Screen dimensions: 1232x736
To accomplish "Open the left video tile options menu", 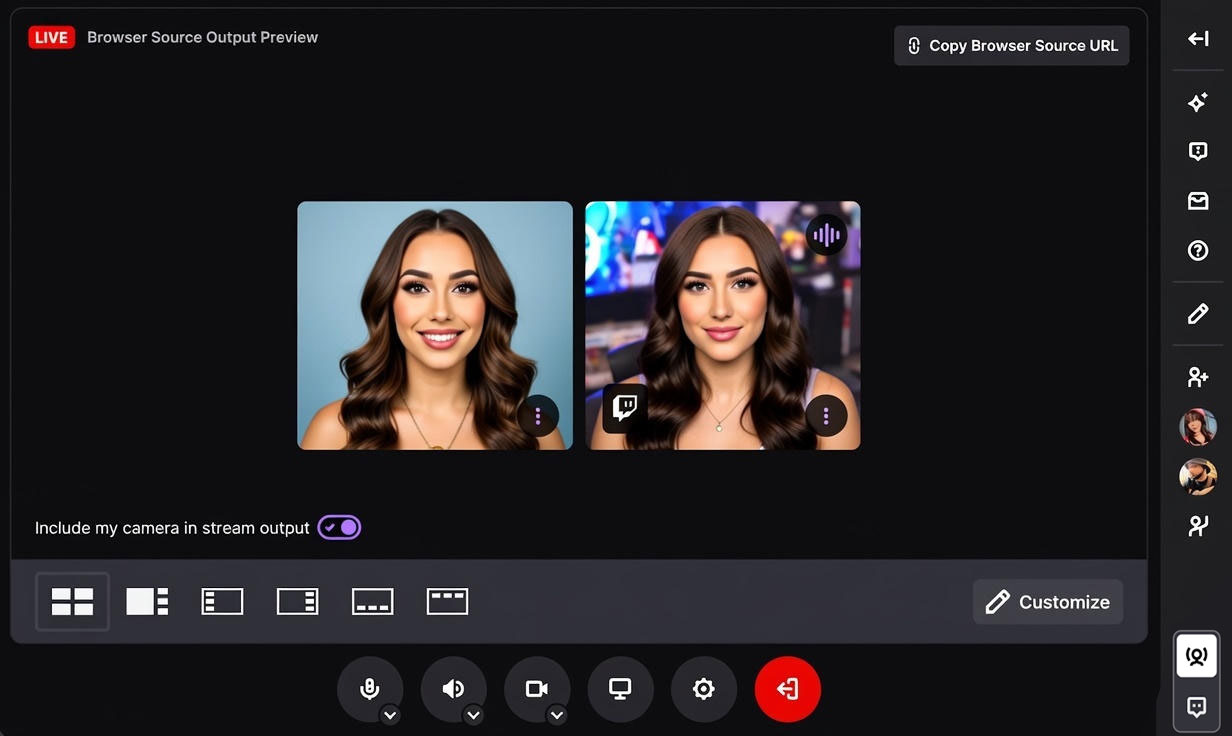I will click(537, 415).
